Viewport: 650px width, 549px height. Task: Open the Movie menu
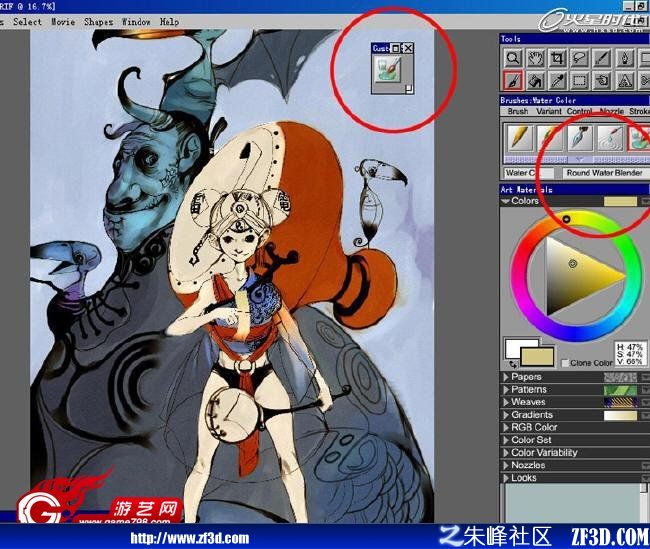[63, 22]
